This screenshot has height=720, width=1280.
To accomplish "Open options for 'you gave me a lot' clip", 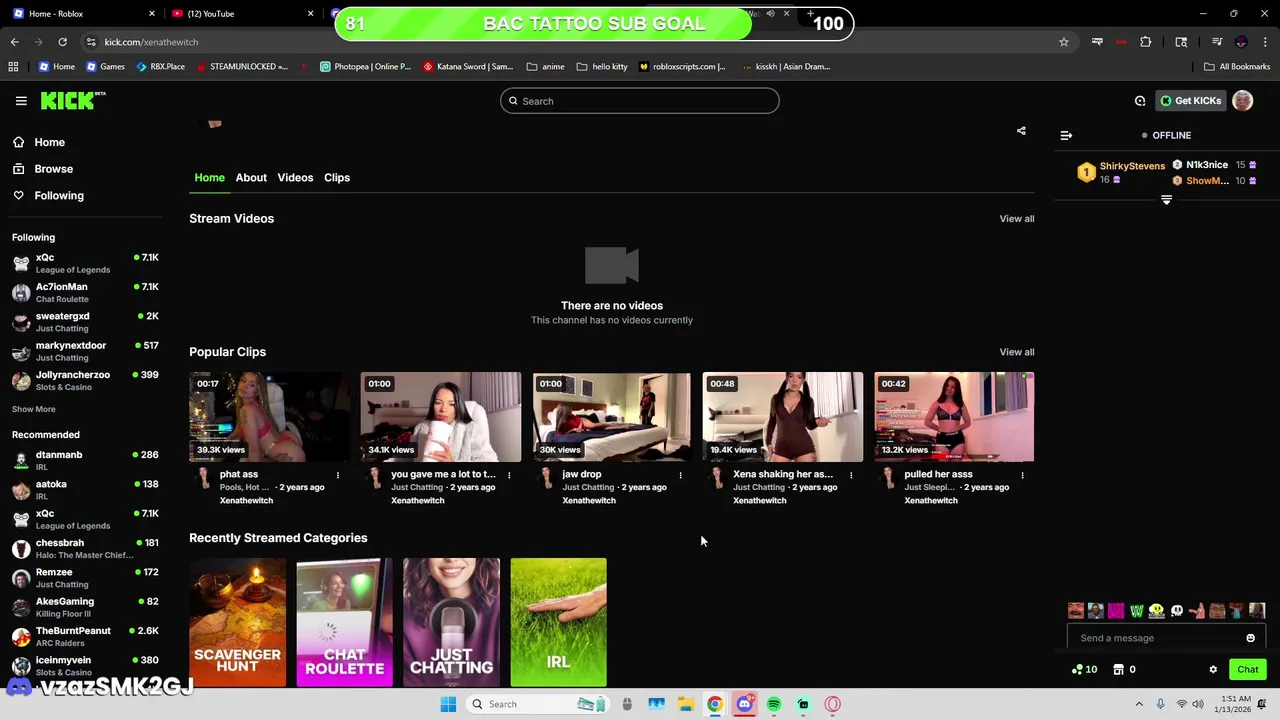I will click(x=509, y=475).
